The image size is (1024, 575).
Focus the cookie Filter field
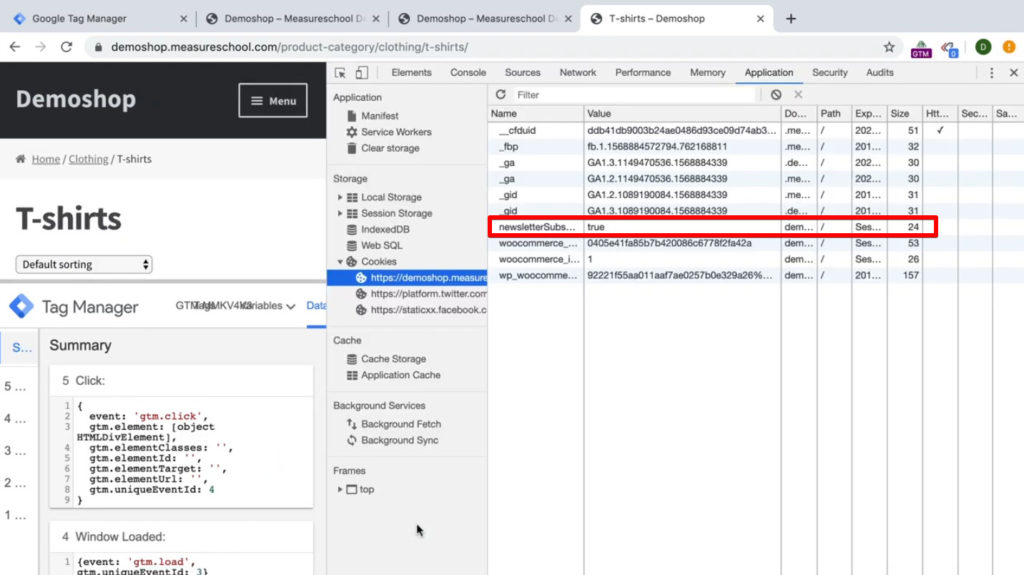[633, 95]
